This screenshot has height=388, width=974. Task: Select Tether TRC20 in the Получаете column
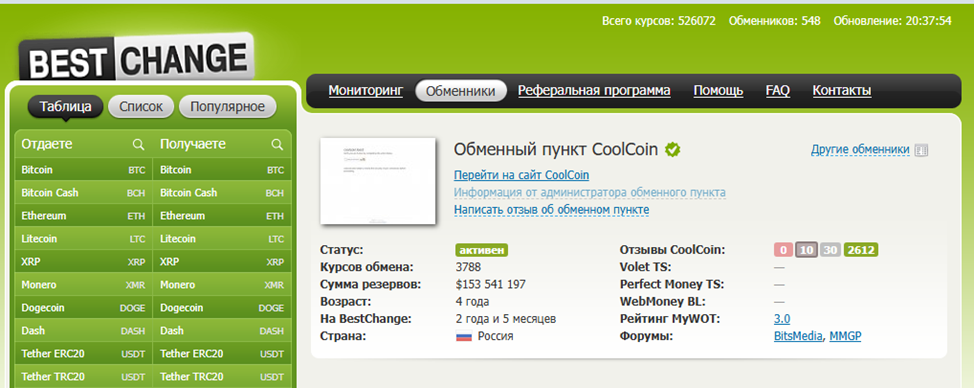(222, 376)
